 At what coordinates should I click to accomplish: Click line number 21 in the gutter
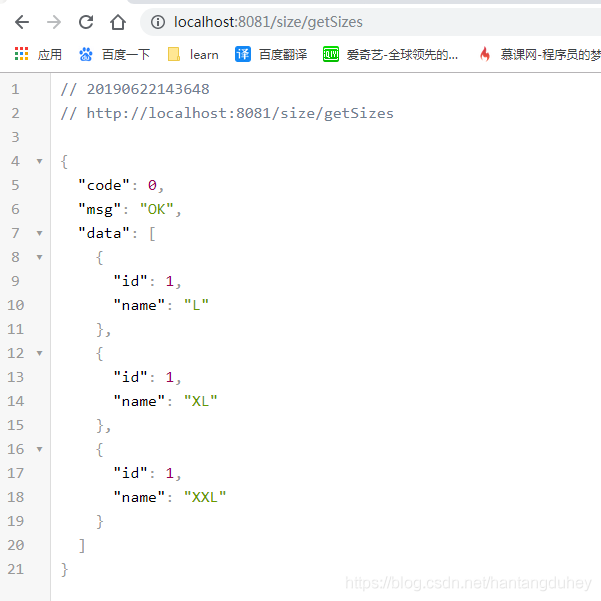[15, 569]
